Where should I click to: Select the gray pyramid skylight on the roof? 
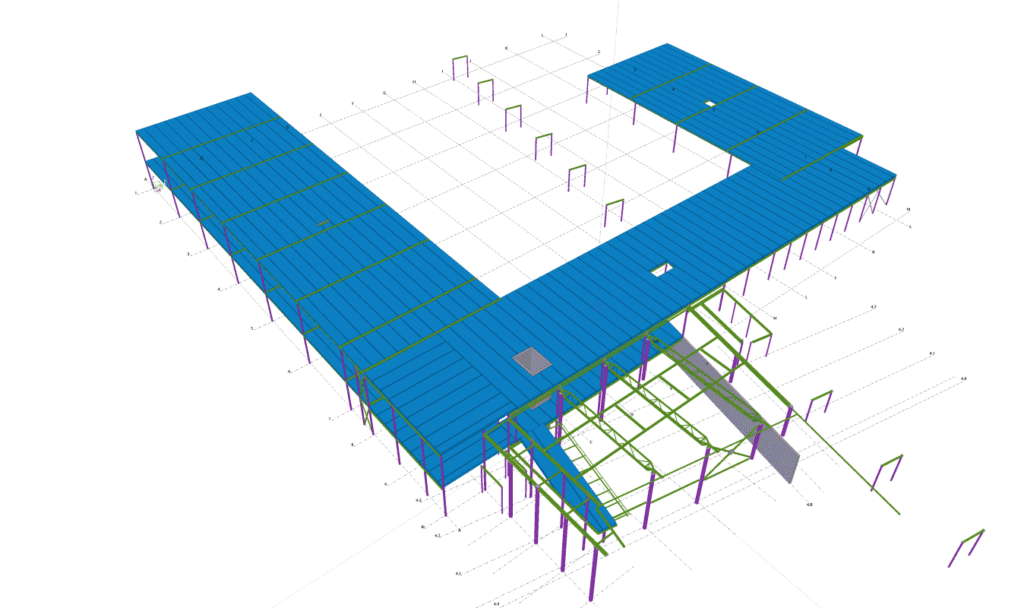532,361
